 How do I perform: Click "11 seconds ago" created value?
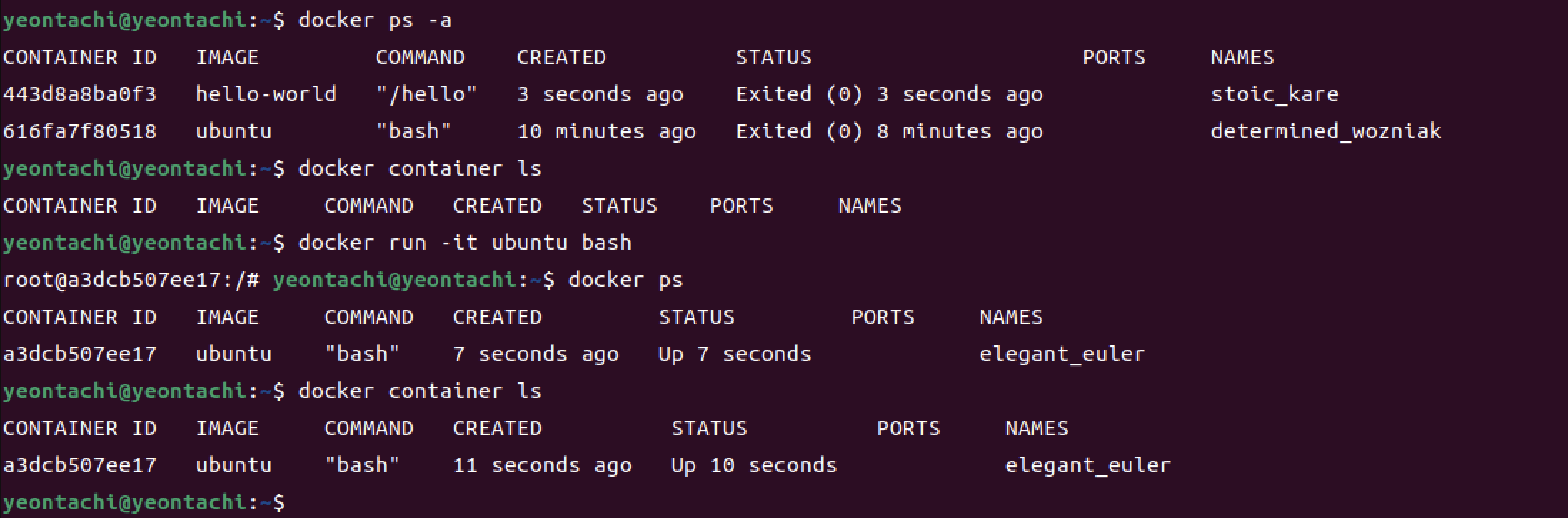pyautogui.click(x=542, y=465)
